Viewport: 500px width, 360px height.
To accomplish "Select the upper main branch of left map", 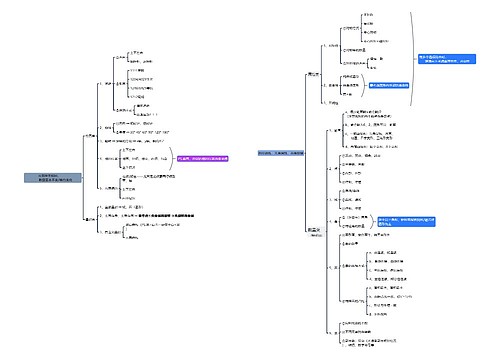I will (90, 136).
